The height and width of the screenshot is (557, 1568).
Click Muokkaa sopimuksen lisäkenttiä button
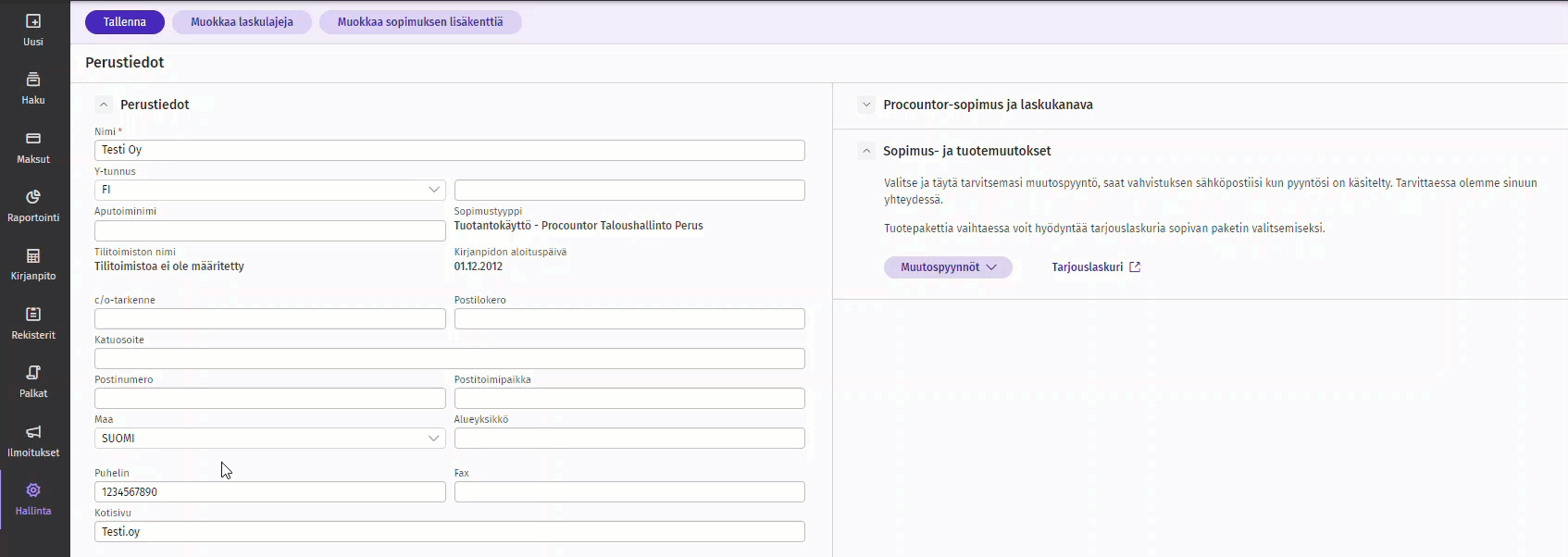[420, 22]
